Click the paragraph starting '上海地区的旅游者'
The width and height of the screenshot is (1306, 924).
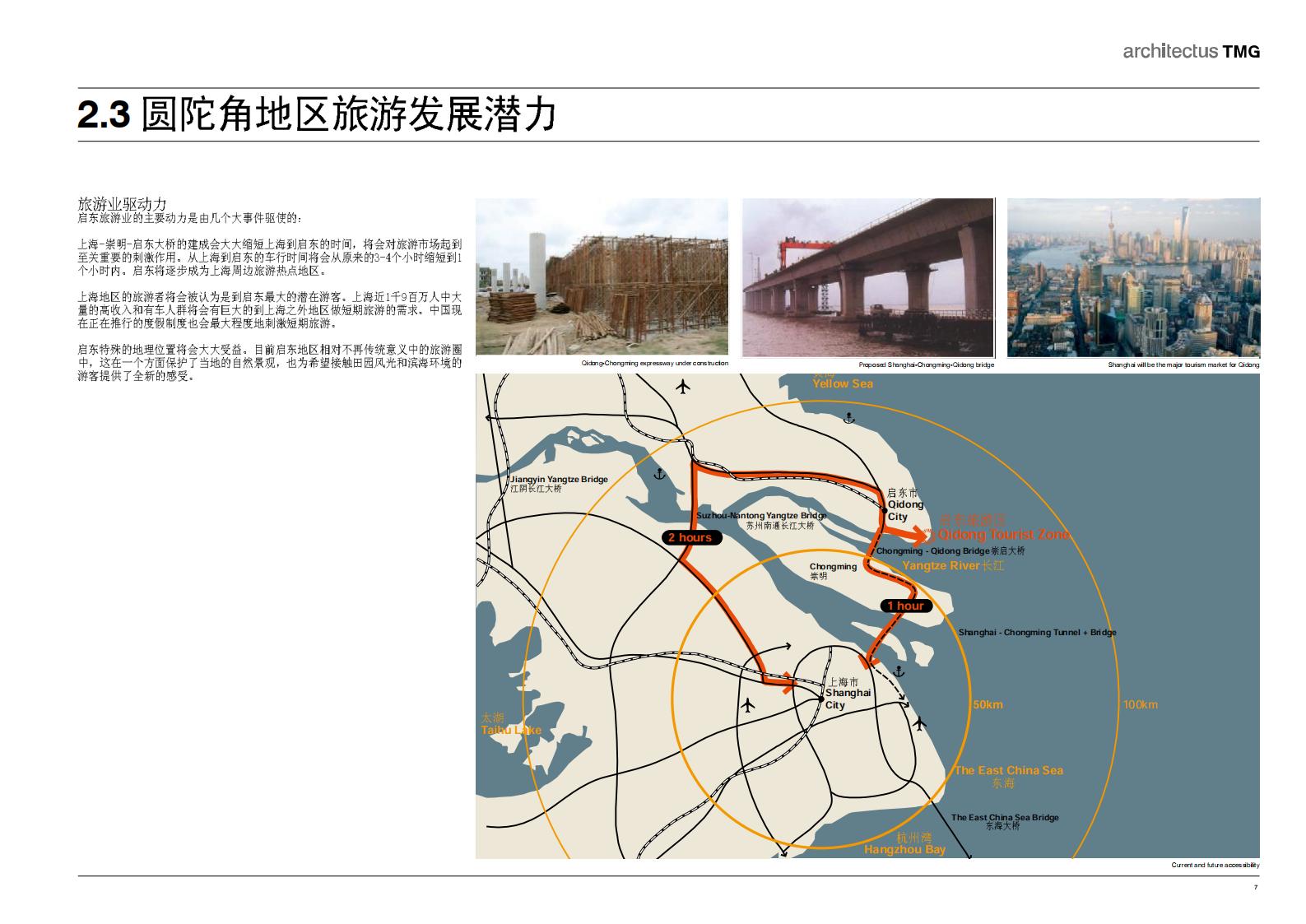(x=270, y=310)
